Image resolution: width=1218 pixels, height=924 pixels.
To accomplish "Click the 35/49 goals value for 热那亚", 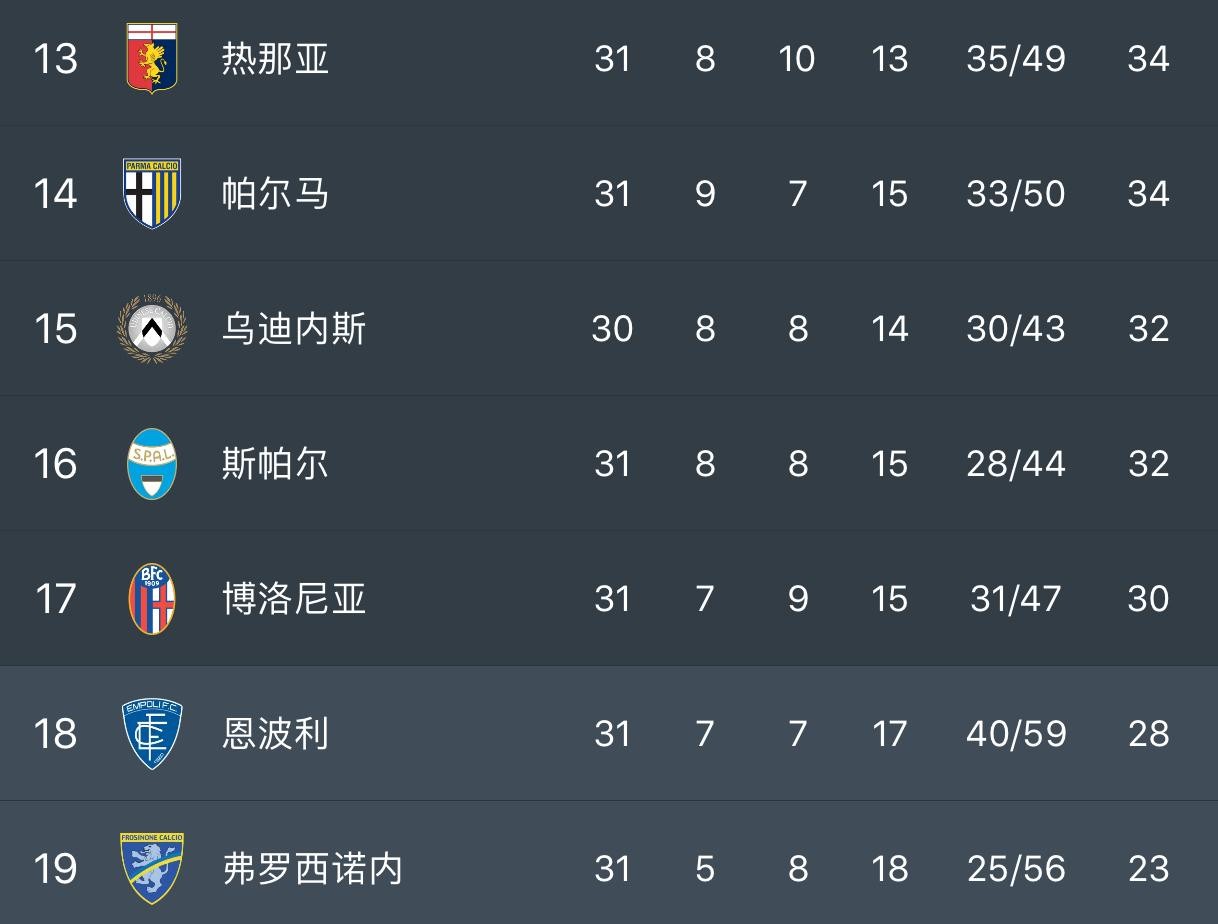I will (1016, 59).
